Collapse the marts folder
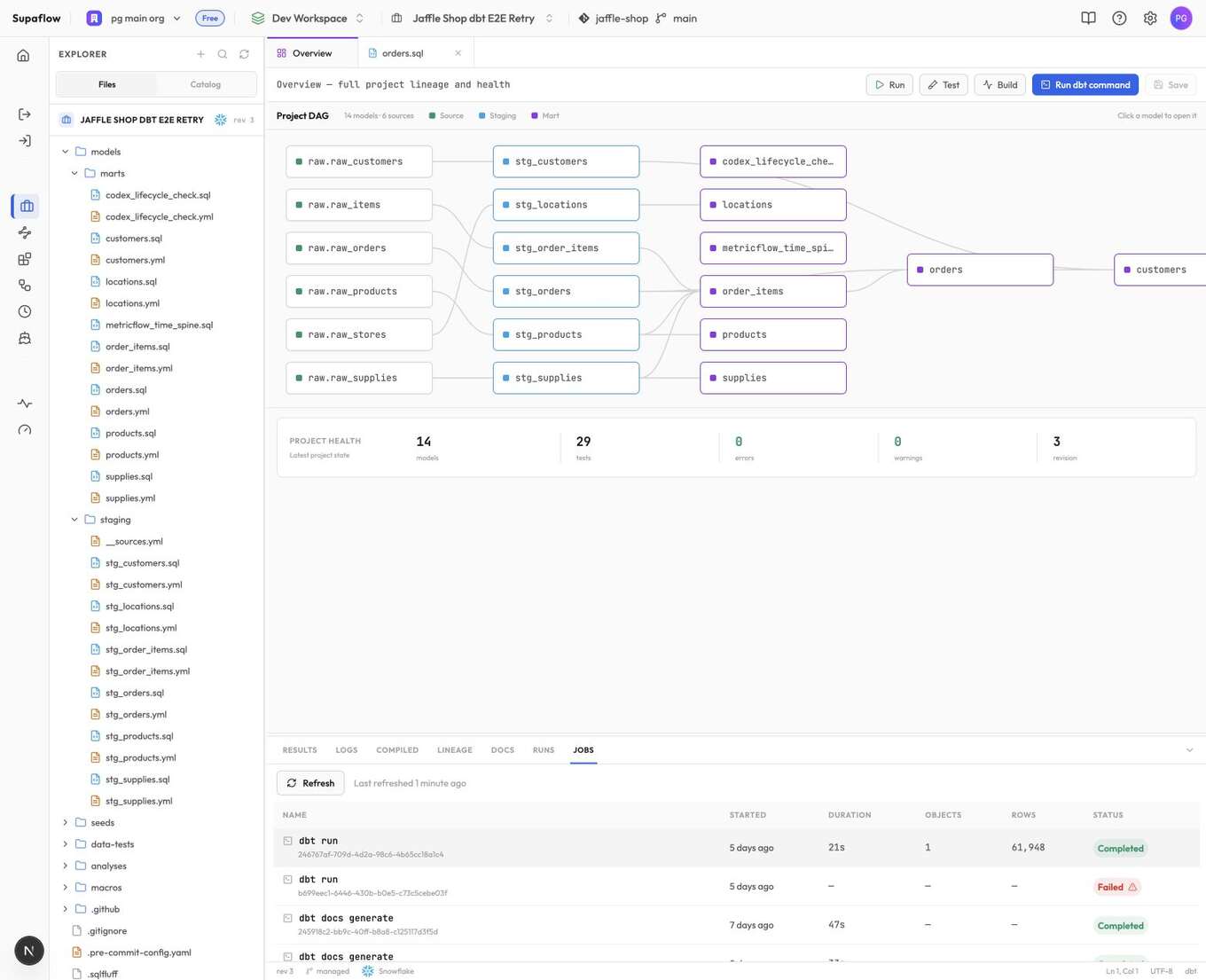The height and width of the screenshot is (980, 1206). [74, 174]
